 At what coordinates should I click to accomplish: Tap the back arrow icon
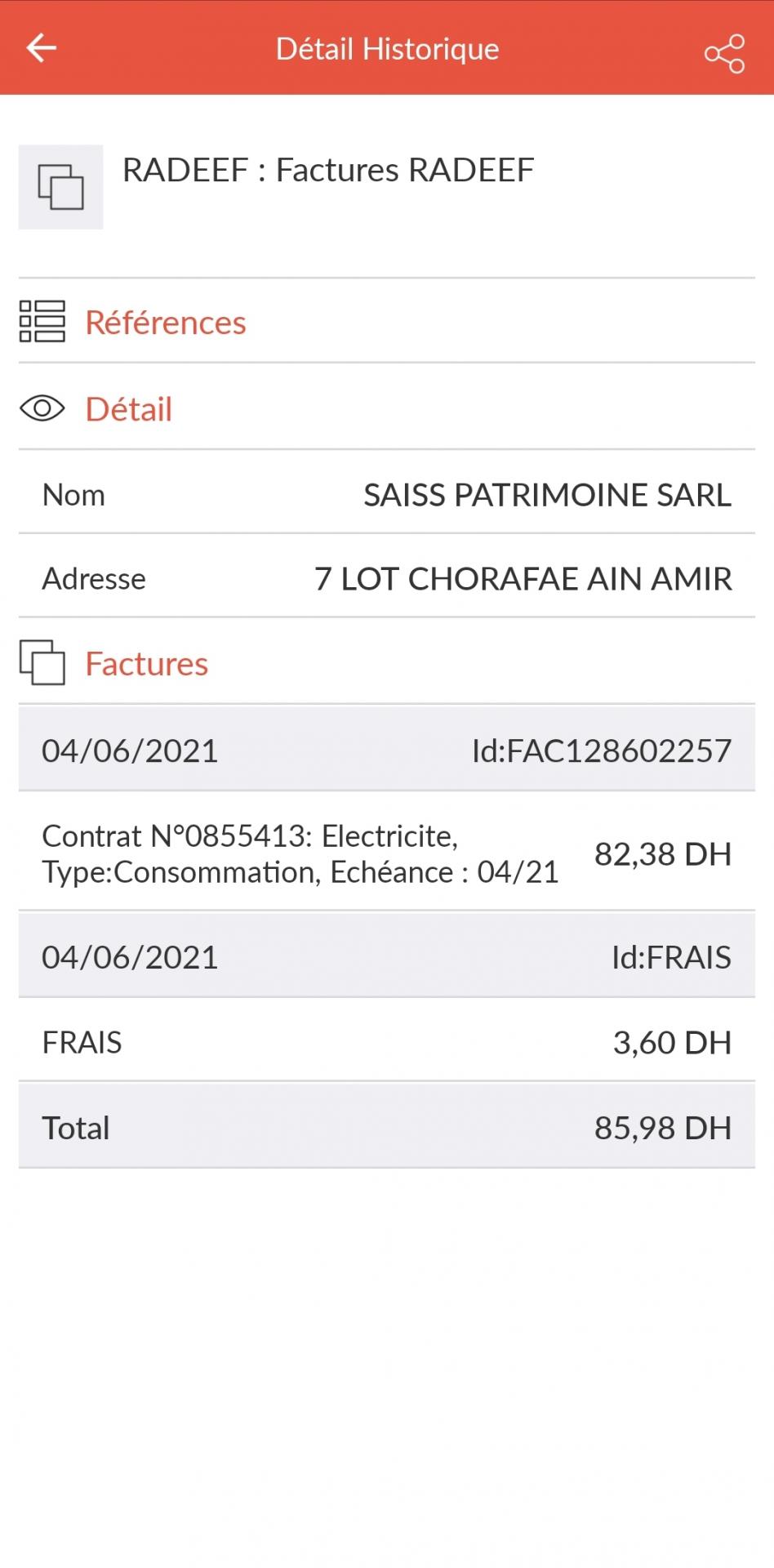pyautogui.click(x=41, y=48)
